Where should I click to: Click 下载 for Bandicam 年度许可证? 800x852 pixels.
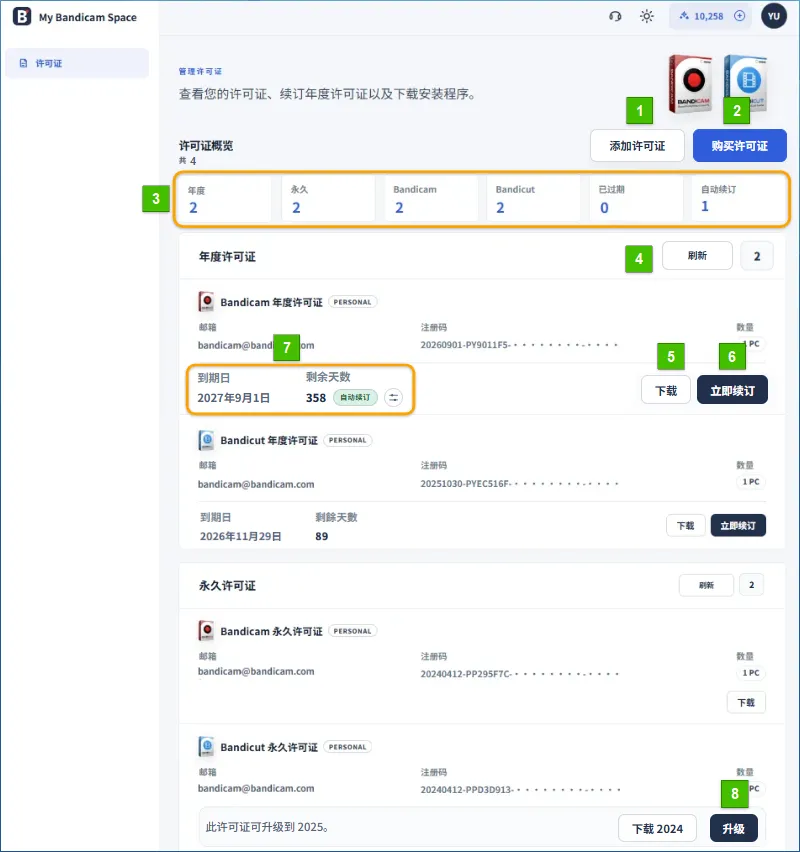pyautogui.click(x=666, y=390)
